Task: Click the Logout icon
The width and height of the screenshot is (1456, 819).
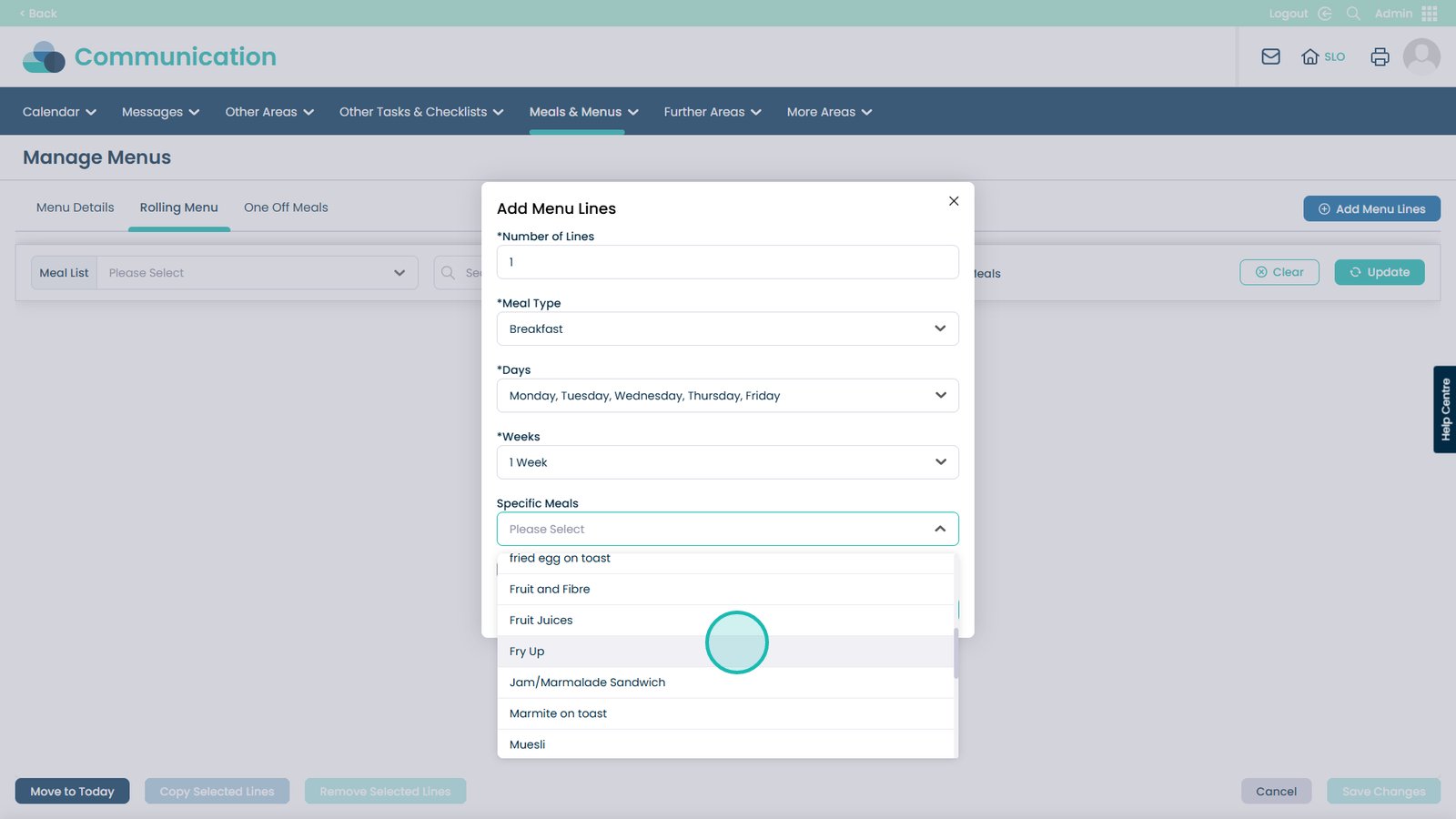Action: tap(1325, 14)
